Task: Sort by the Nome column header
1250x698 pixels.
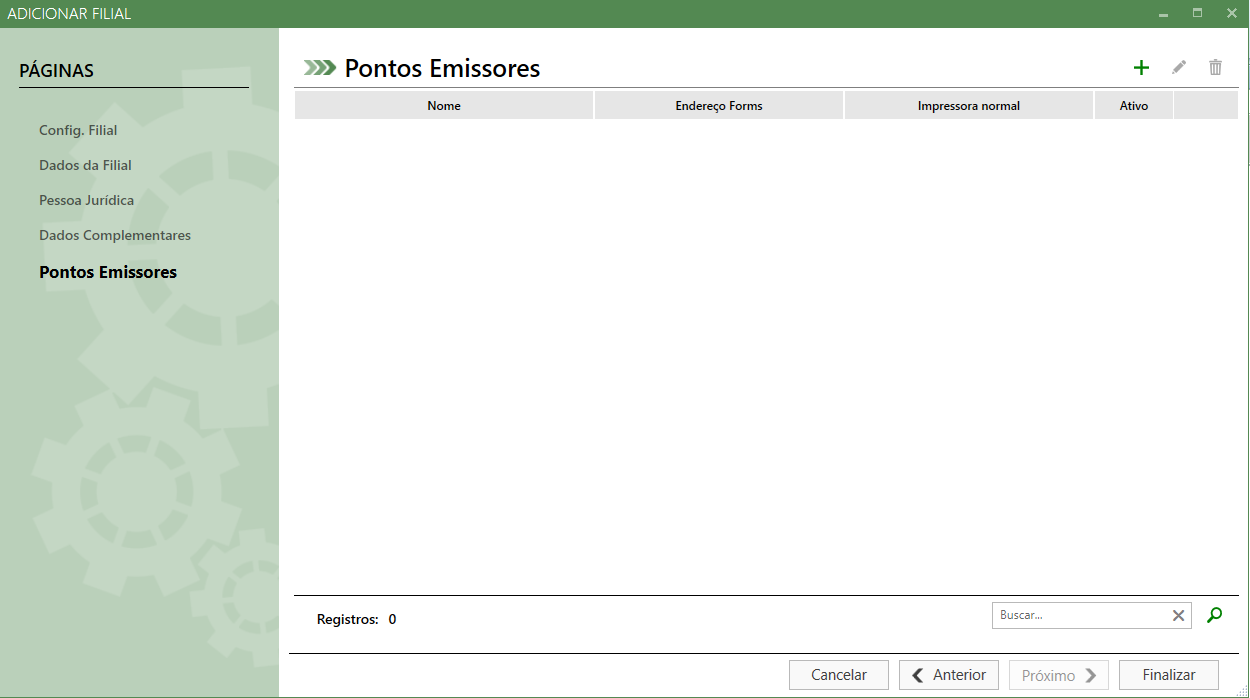Action: 444,105
